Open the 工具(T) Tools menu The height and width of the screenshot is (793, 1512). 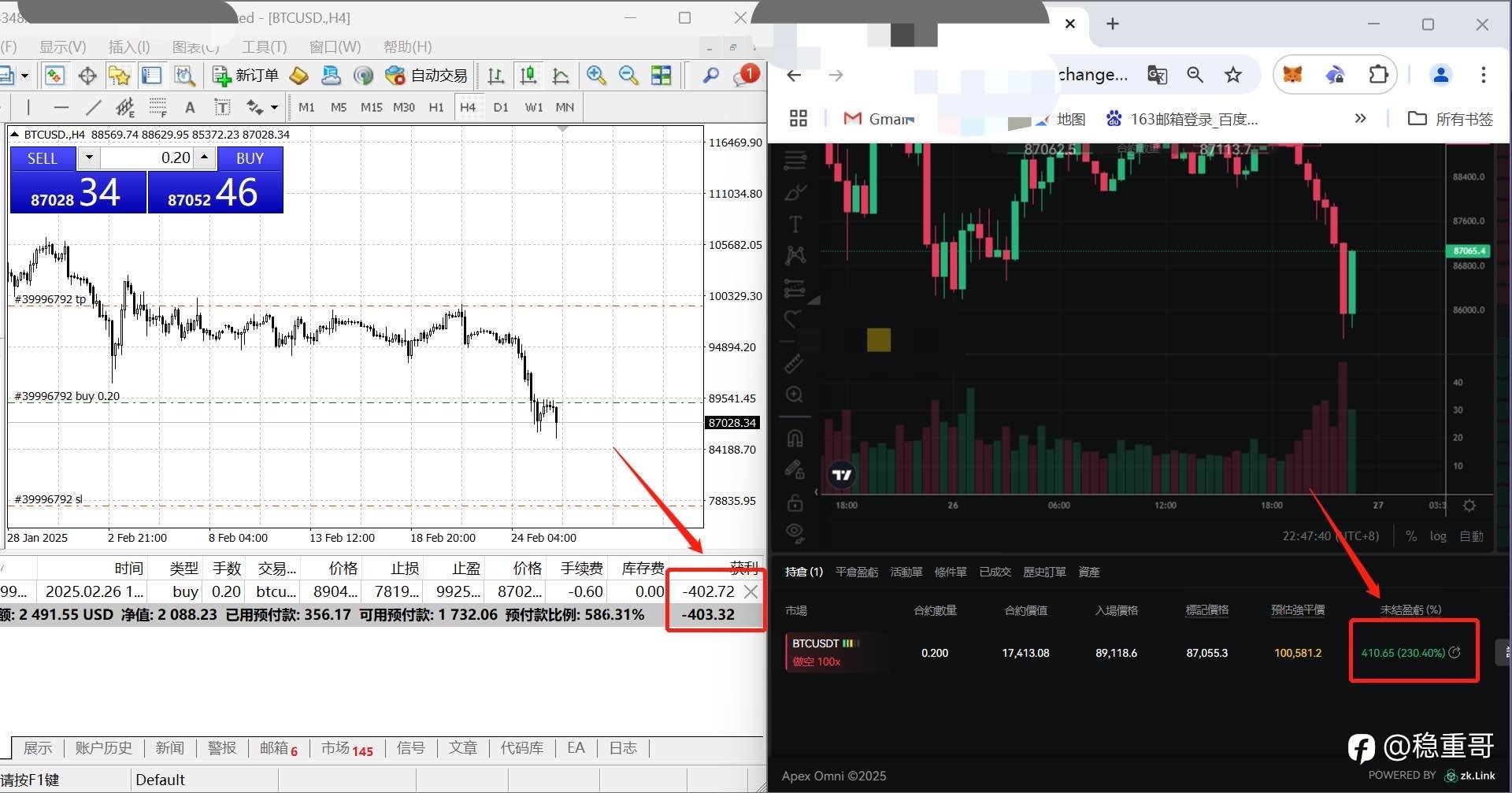pos(265,47)
